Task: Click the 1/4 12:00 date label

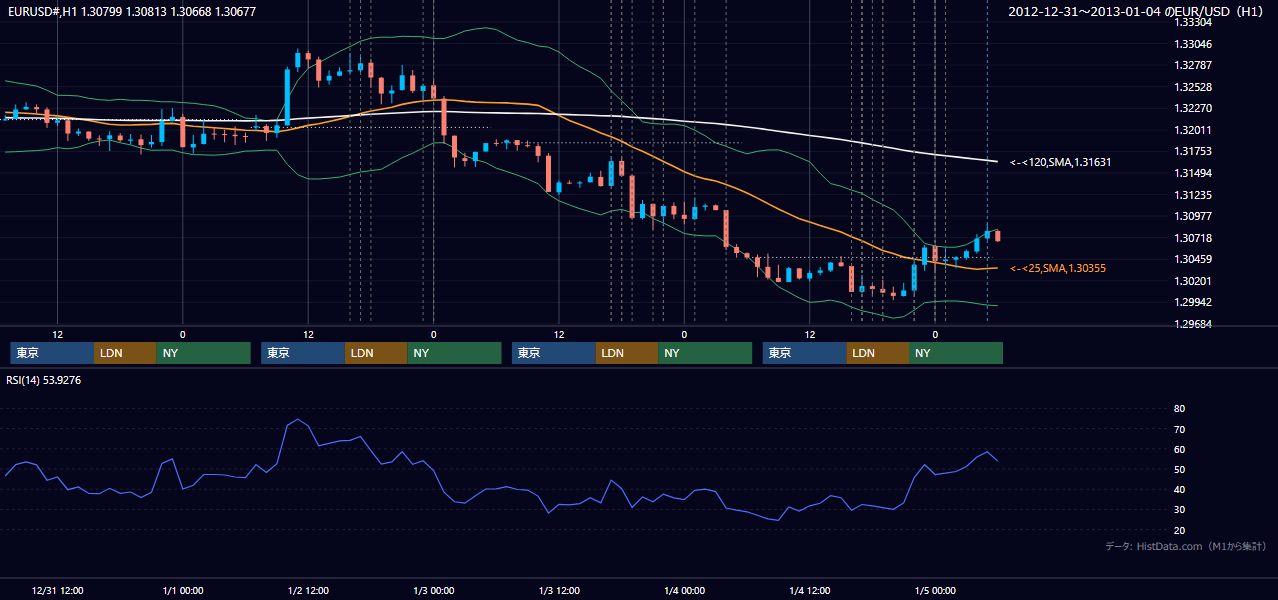Action: tap(810, 591)
